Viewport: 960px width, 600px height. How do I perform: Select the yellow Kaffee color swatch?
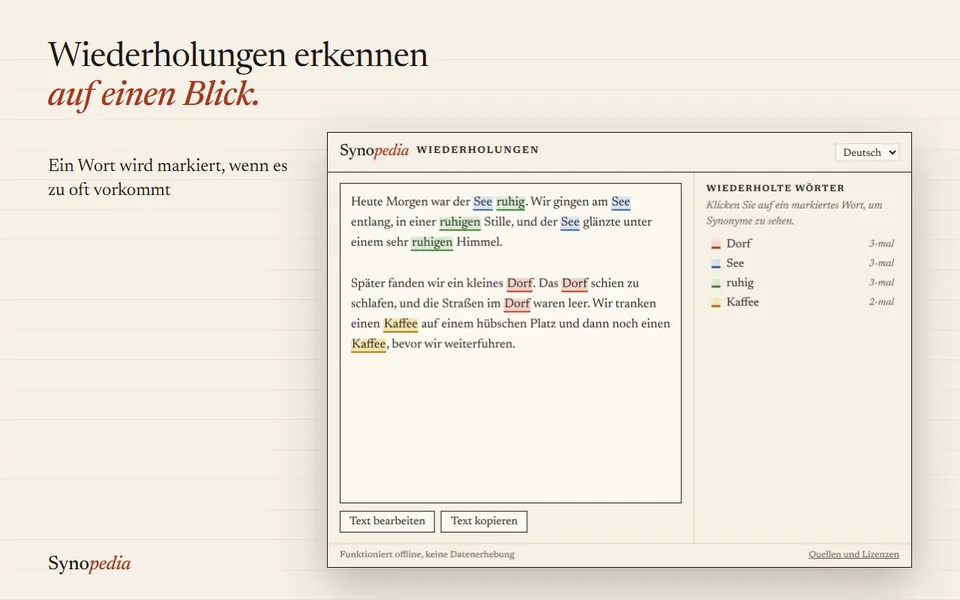click(x=715, y=303)
